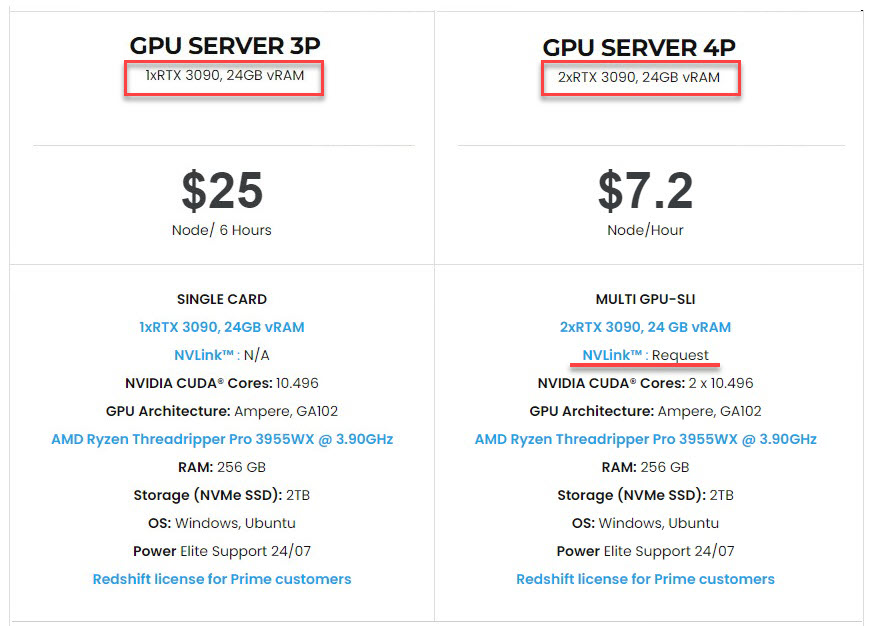Click the NVIDIA CUDA Cores: 2 x 10.496 line
This screenshot has width=873, height=626.
coord(645,383)
